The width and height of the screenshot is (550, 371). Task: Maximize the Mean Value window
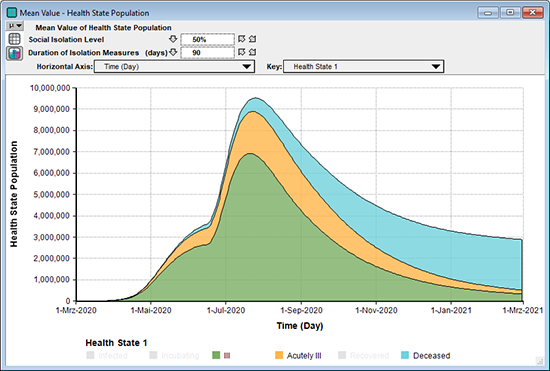[510, 13]
